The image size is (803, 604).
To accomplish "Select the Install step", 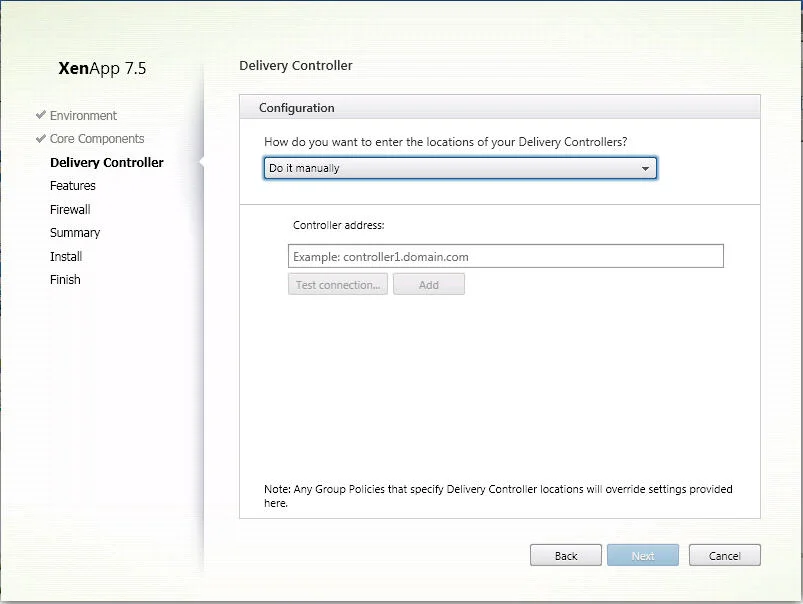I will pyautogui.click(x=66, y=256).
